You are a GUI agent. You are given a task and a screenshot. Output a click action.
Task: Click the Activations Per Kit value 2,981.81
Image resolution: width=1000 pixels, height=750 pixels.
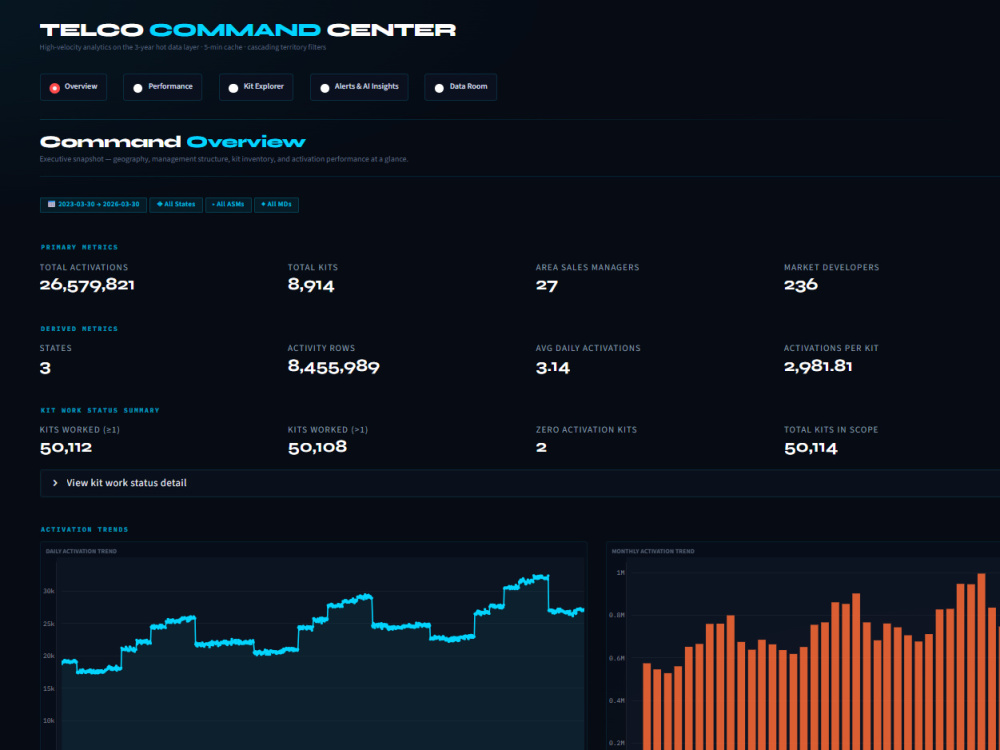click(818, 366)
